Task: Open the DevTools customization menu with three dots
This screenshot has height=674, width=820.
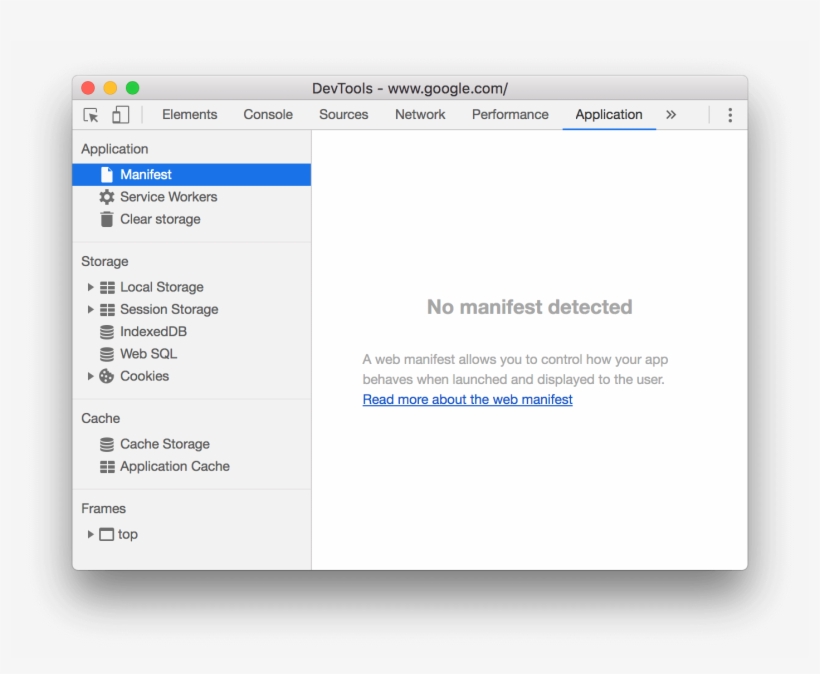Action: pos(730,114)
